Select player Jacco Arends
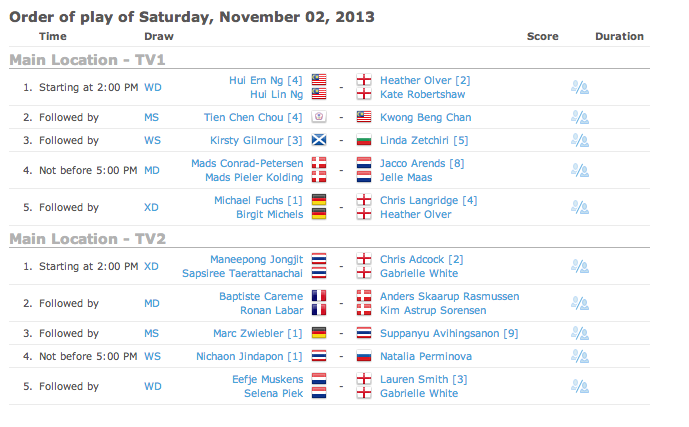 coord(413,163)
